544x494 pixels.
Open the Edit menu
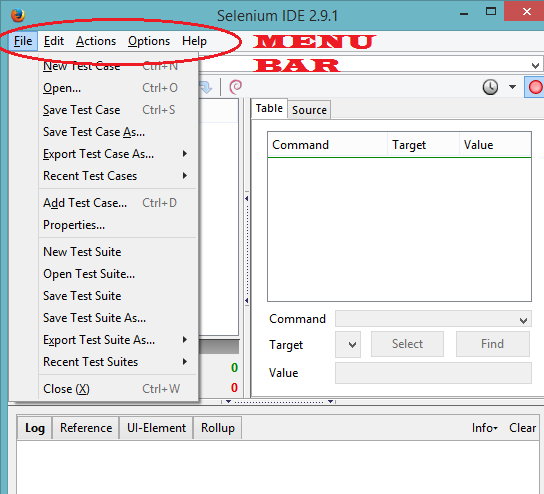coord(54,41)
